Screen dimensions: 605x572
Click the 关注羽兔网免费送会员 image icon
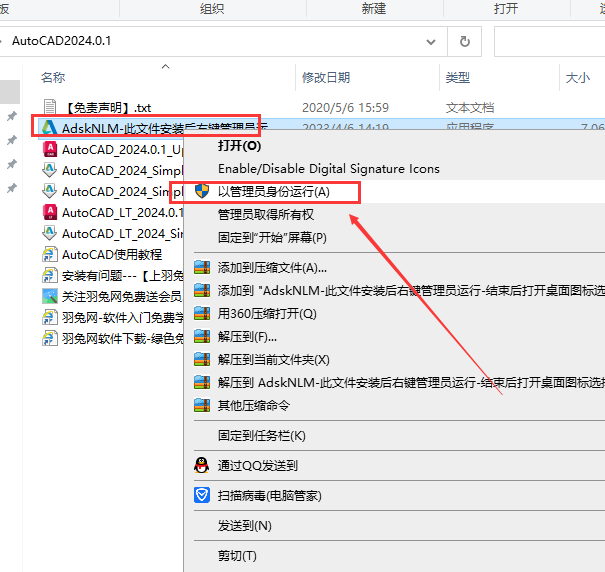point(50,296)
